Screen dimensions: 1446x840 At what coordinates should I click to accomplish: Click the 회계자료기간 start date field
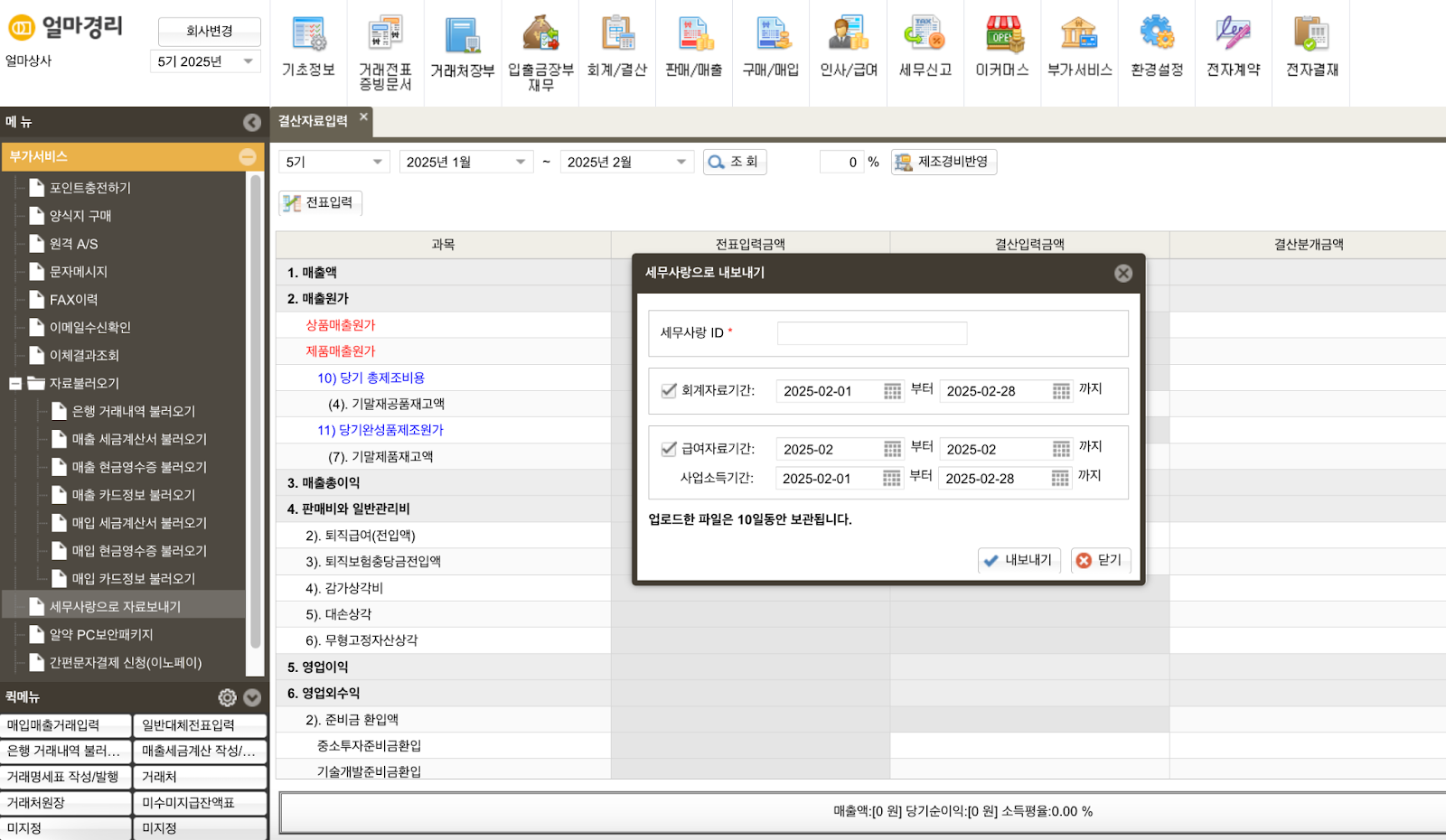point(828,391)
